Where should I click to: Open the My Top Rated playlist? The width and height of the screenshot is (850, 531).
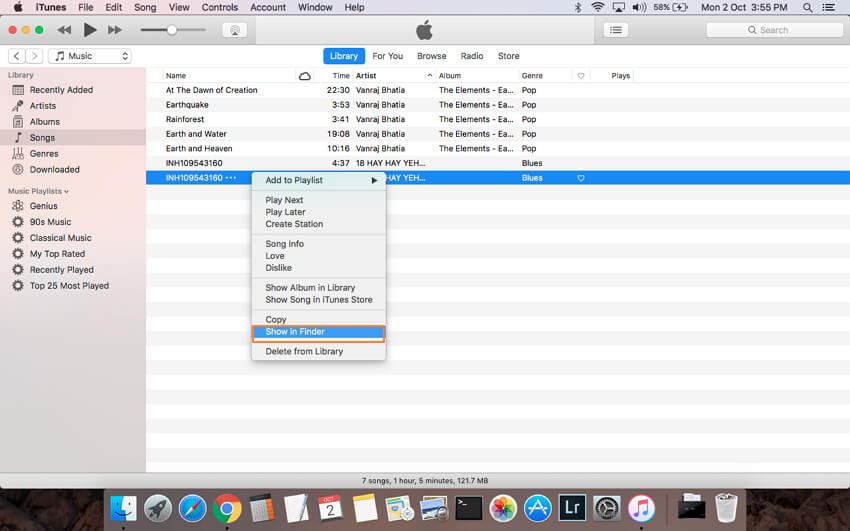click(73, 254)
